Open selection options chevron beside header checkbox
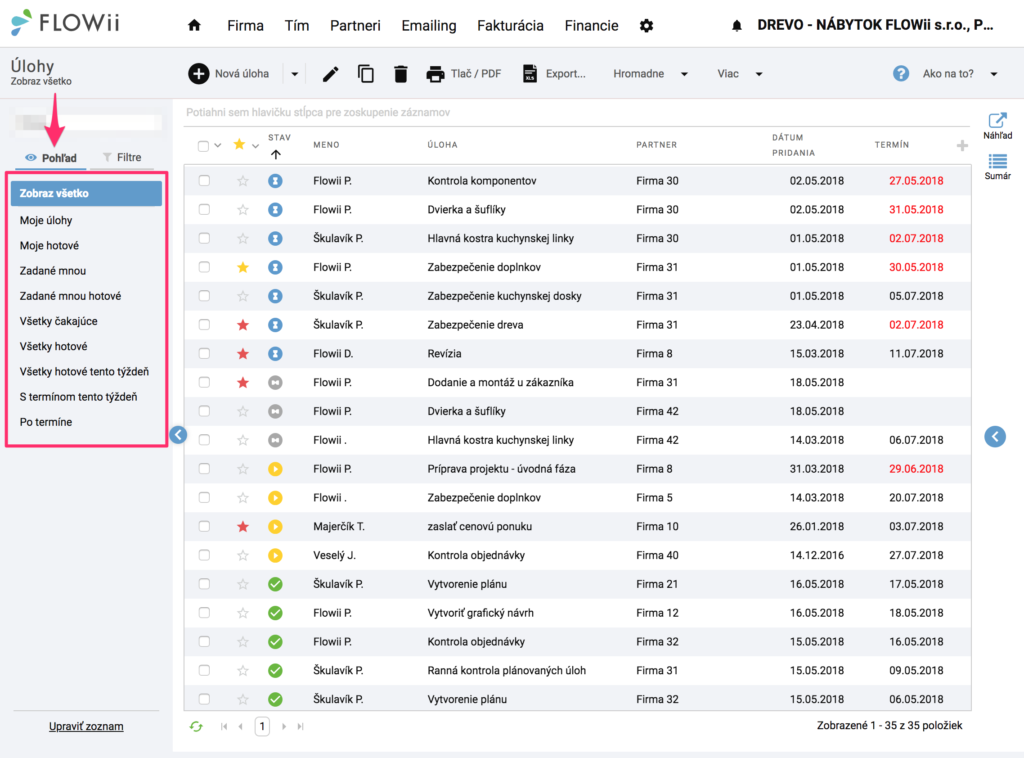 click(x=218, y=146)
